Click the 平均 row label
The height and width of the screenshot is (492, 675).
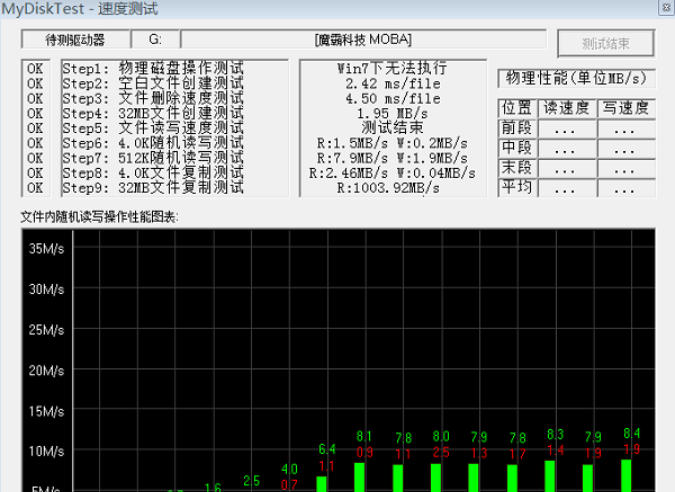(517, 188)
